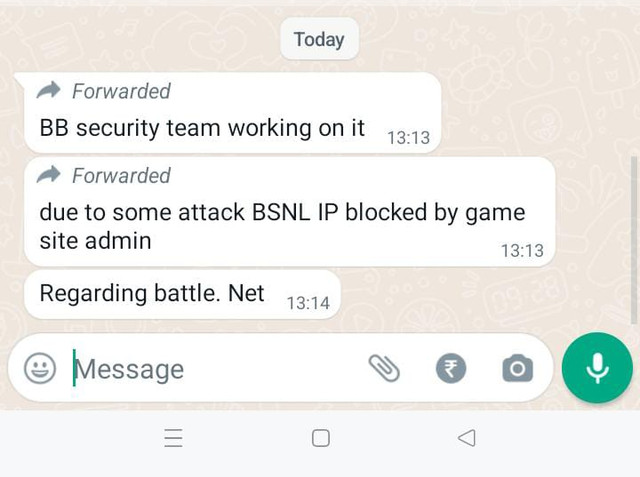Tap the green microphone button

[x=597, y=368]
